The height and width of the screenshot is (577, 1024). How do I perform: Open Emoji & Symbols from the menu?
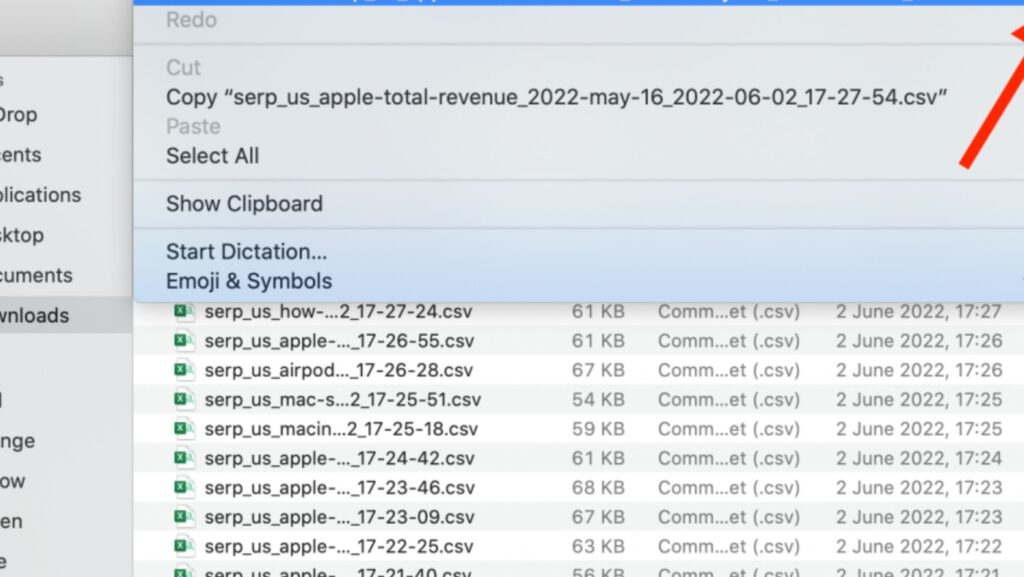coord(249,281)
